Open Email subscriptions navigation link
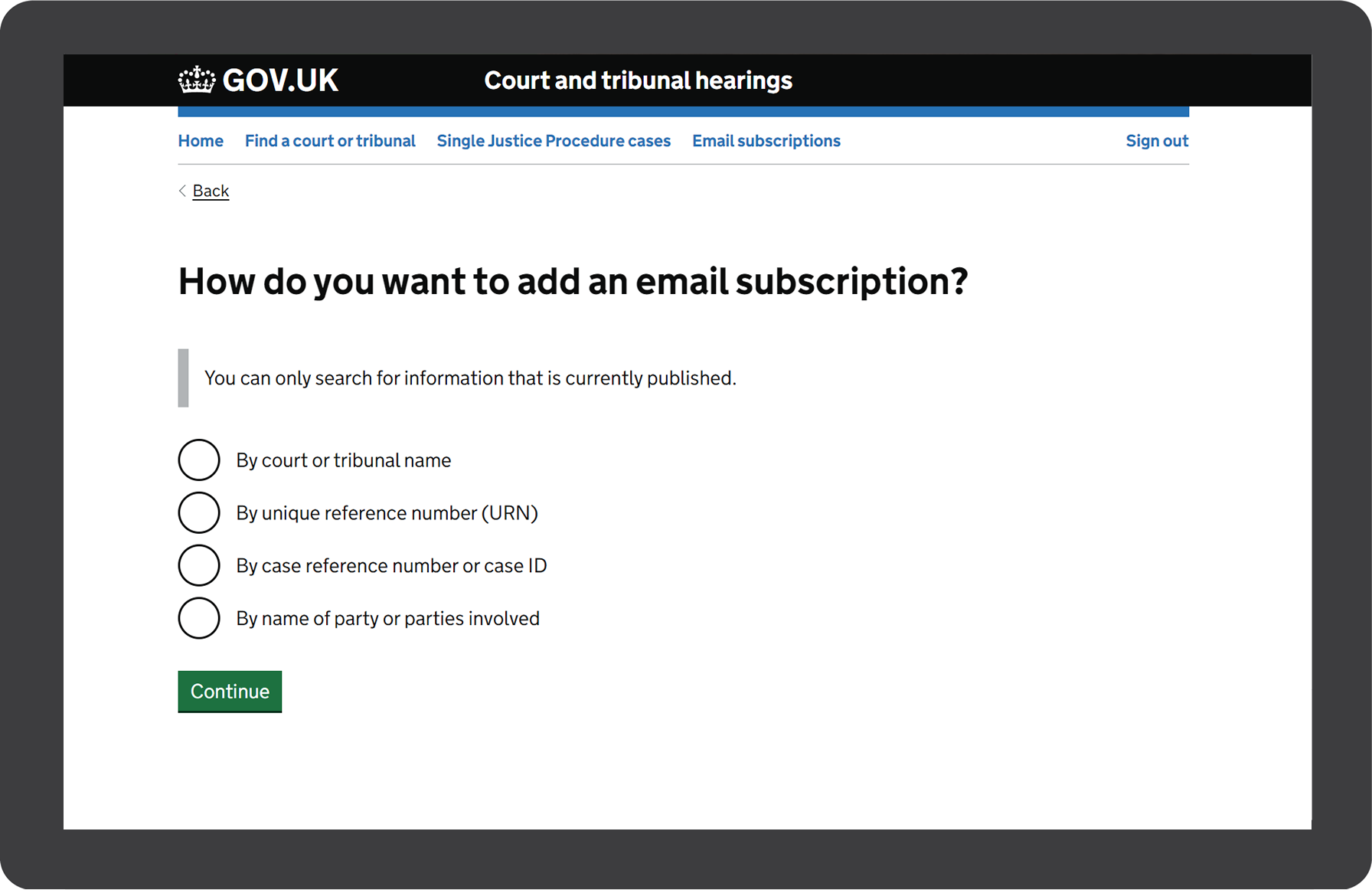 click(766, 141)
